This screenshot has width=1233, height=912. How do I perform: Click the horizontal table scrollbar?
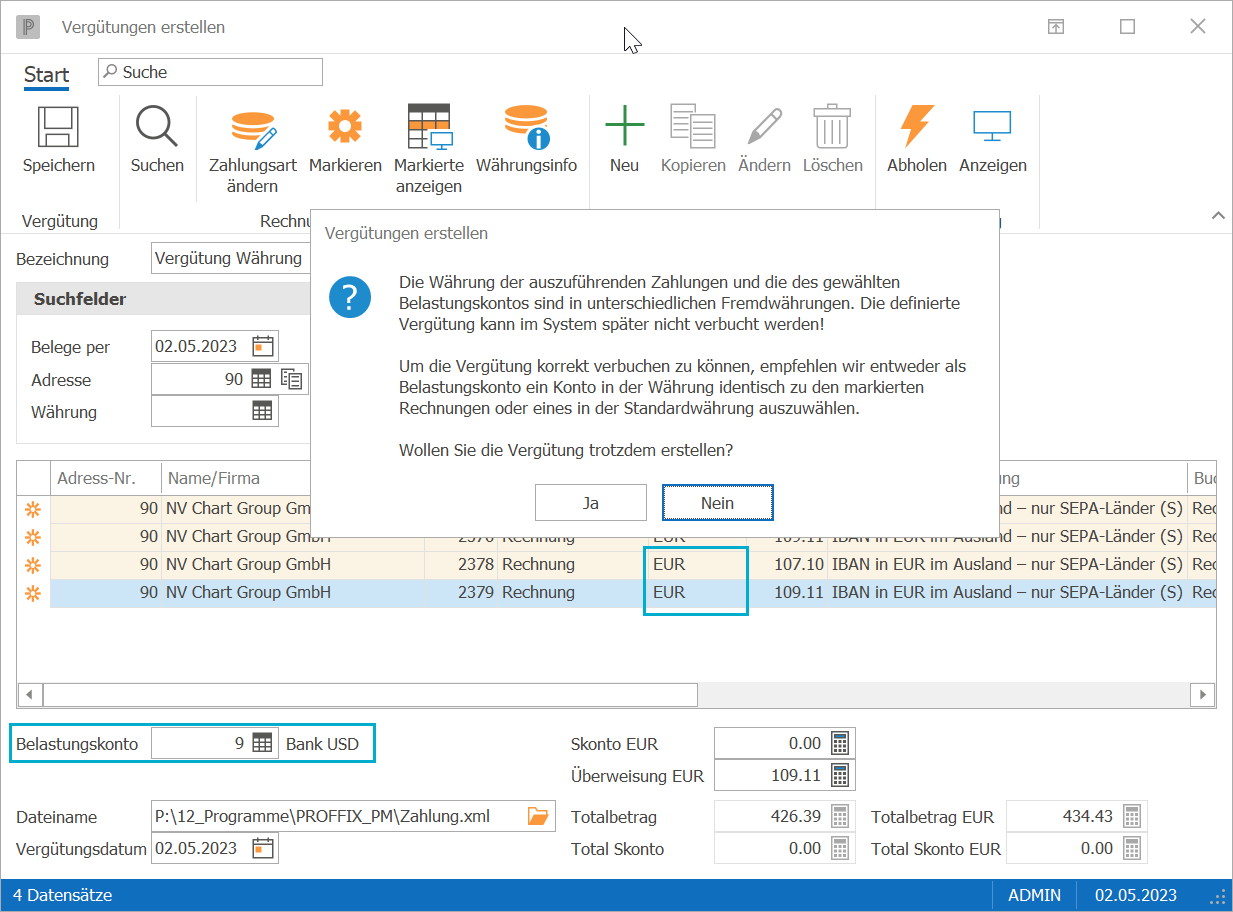370,694
